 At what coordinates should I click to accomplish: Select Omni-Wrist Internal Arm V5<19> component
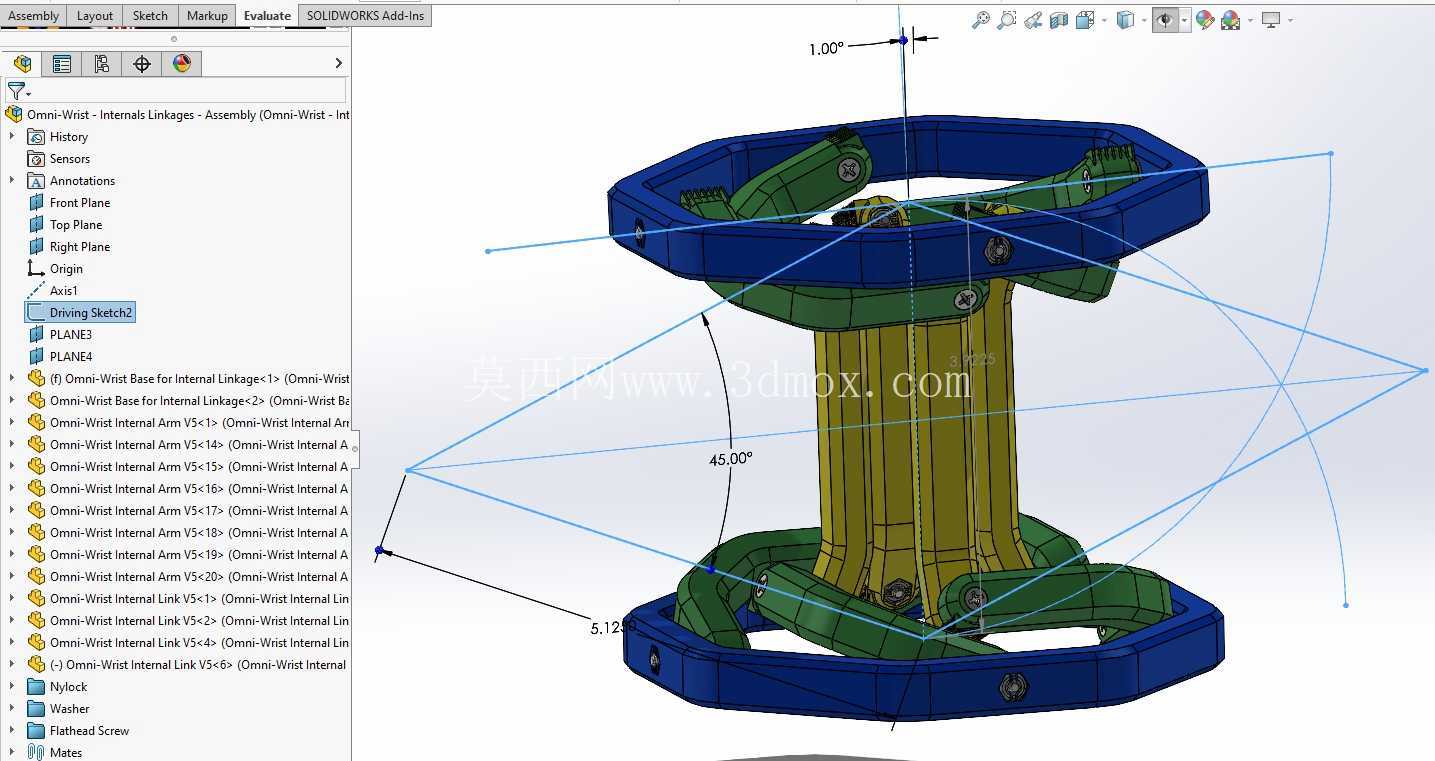click(x=199, y=555)
